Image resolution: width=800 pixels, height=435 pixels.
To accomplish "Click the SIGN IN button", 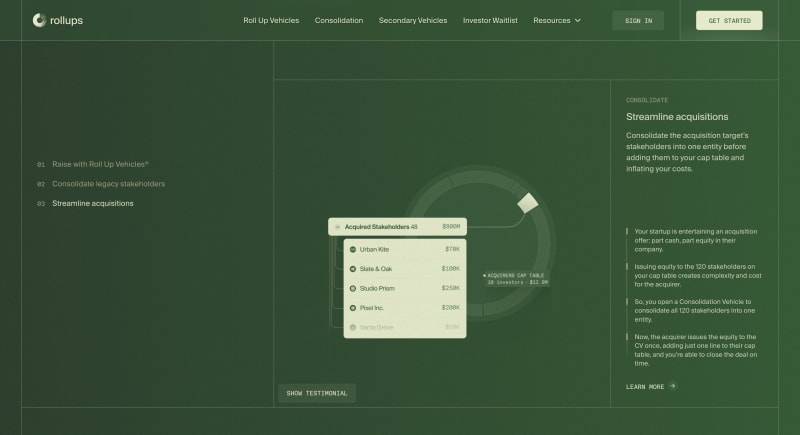I will pyautogui.click(x=638, y=20).
